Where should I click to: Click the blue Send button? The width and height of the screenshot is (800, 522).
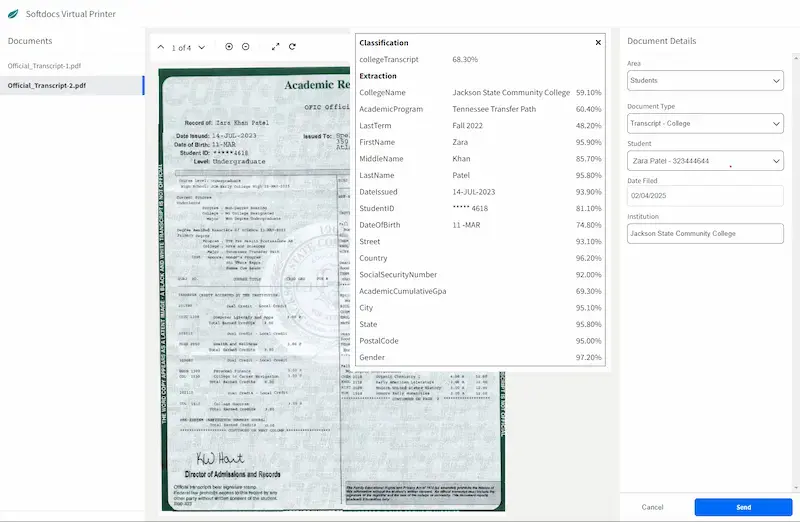(x=743, y=507)
